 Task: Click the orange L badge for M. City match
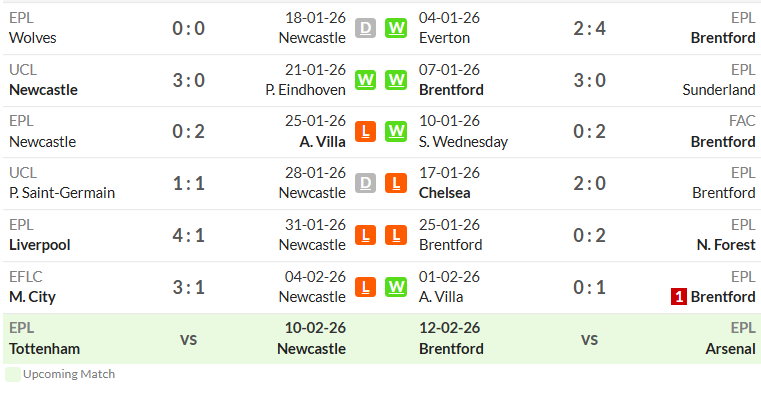[365, 287]
